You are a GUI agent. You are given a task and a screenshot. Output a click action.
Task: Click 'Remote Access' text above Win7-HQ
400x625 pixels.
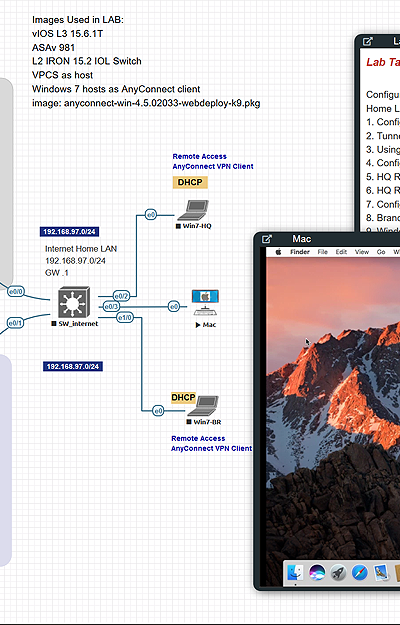pos(200,156)
